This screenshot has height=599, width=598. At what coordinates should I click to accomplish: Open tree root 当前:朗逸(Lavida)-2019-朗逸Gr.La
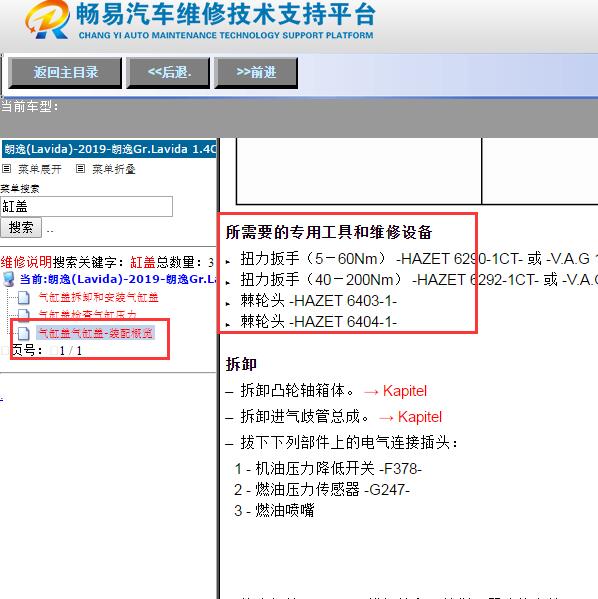[x=118, y=279]
